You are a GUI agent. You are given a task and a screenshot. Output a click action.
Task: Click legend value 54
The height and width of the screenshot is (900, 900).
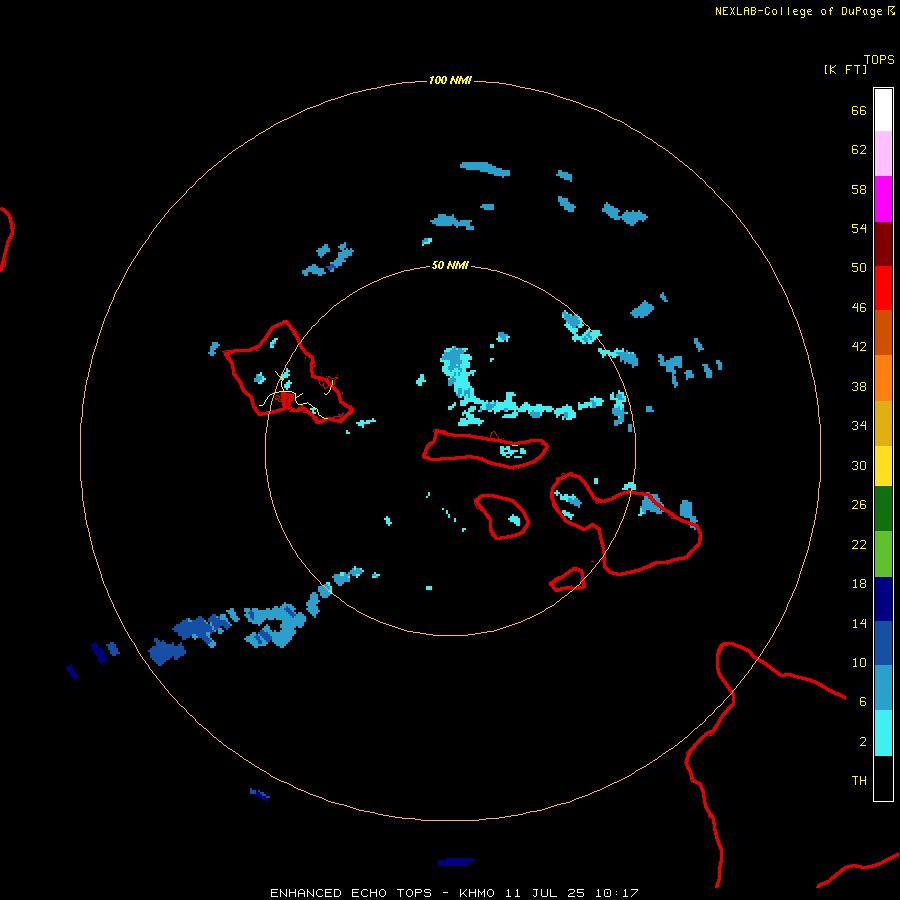pos(859,228)
